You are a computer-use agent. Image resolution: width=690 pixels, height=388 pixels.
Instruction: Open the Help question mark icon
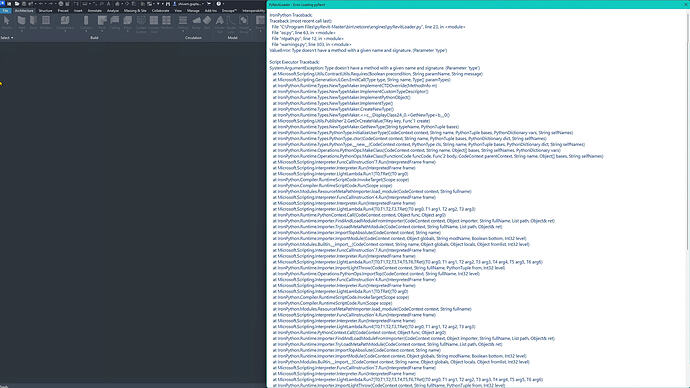219,4
